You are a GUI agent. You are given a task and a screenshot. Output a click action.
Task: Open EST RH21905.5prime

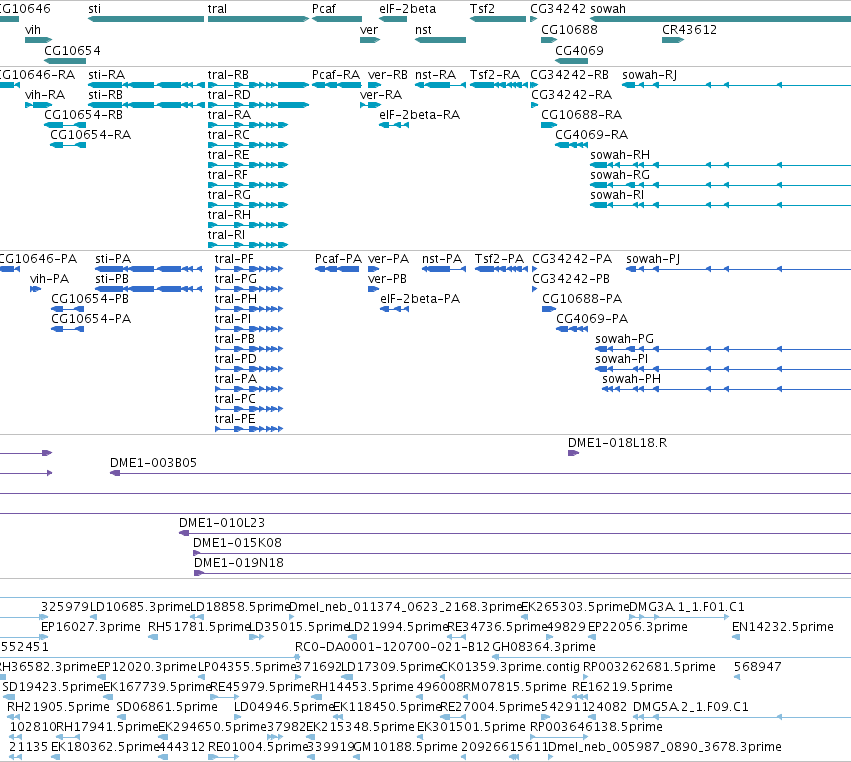pyautogui.click(x=14, y=717)
